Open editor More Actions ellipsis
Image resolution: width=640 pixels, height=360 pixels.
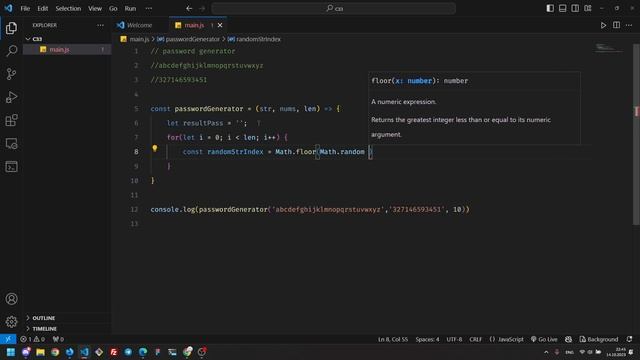point(629,25)
